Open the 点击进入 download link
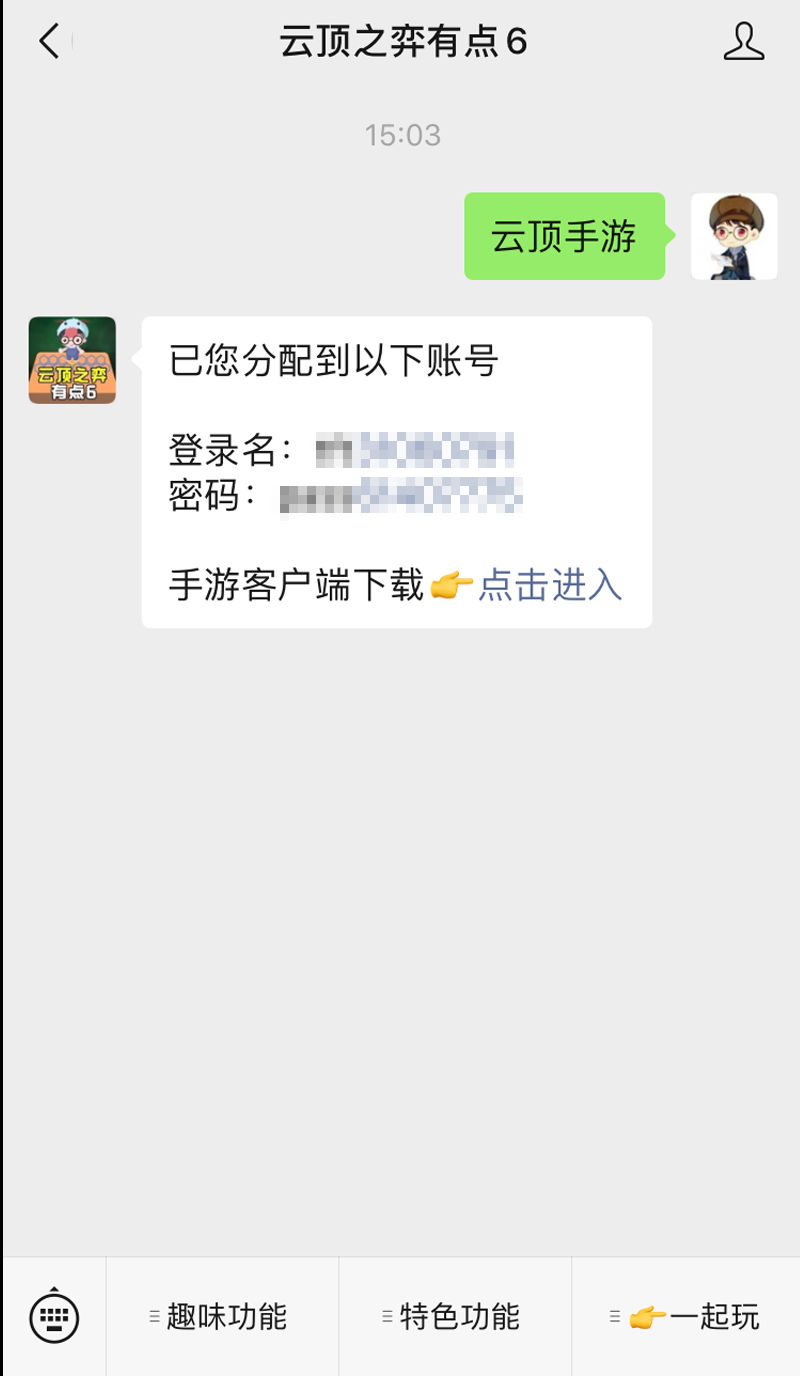Screen dimensions: 800x1376 550,586
